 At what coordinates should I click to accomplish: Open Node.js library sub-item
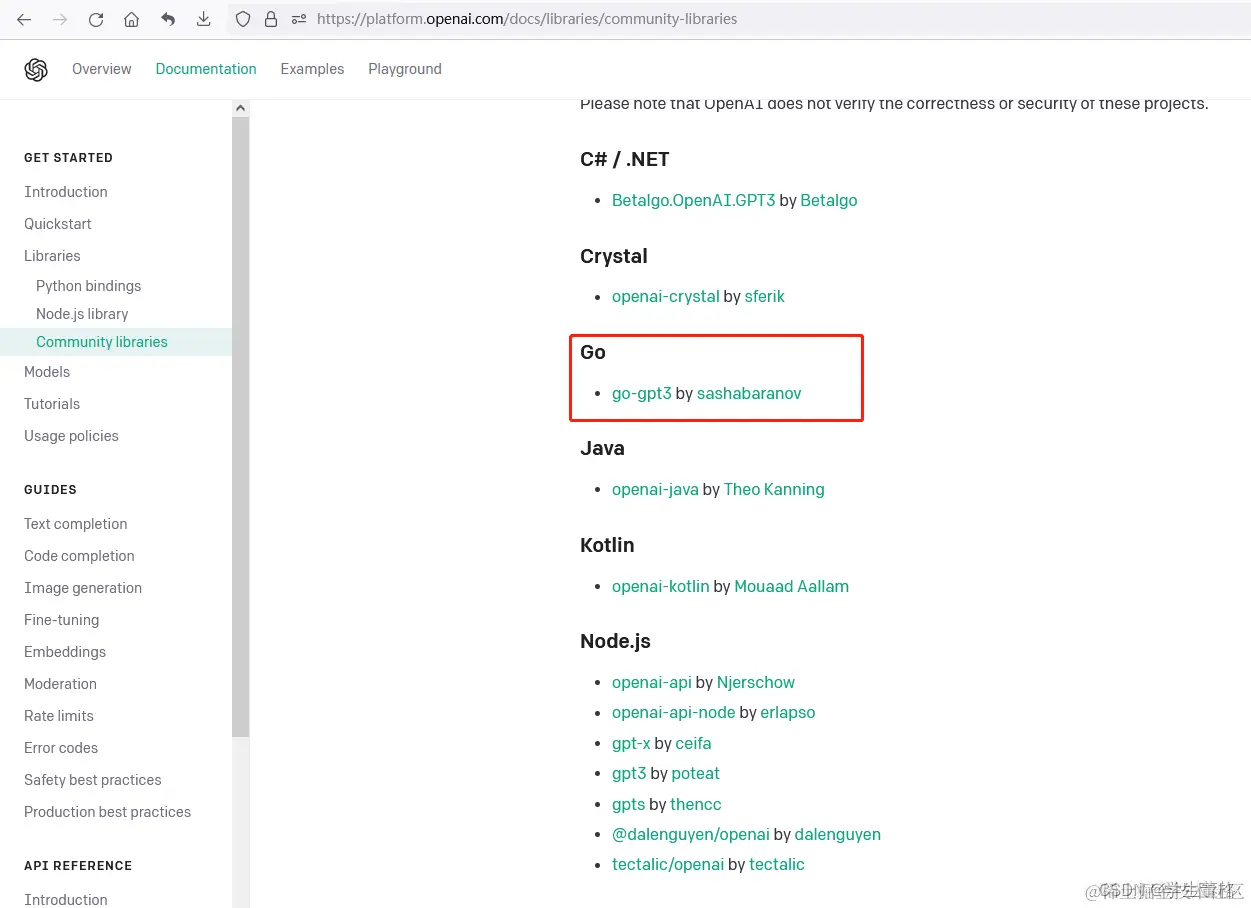[82, 314]
